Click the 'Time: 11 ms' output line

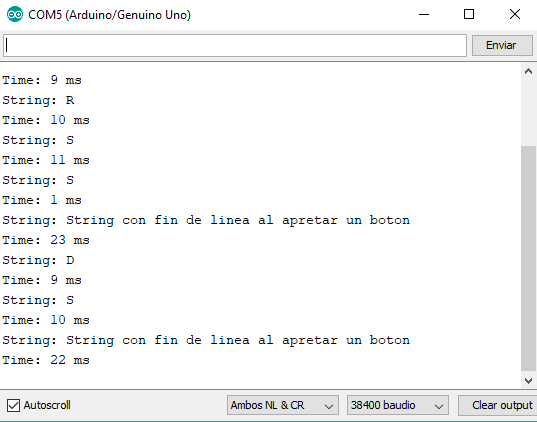46,160
